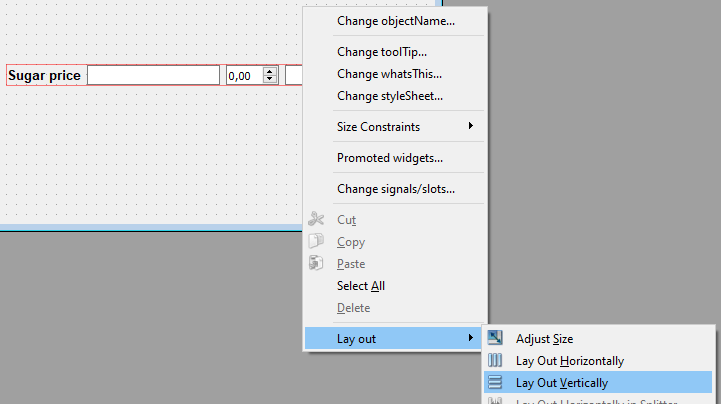This screenshot has height=404, width=721.
Task: Select Change signals/slots... option
Action: point(395,189)
